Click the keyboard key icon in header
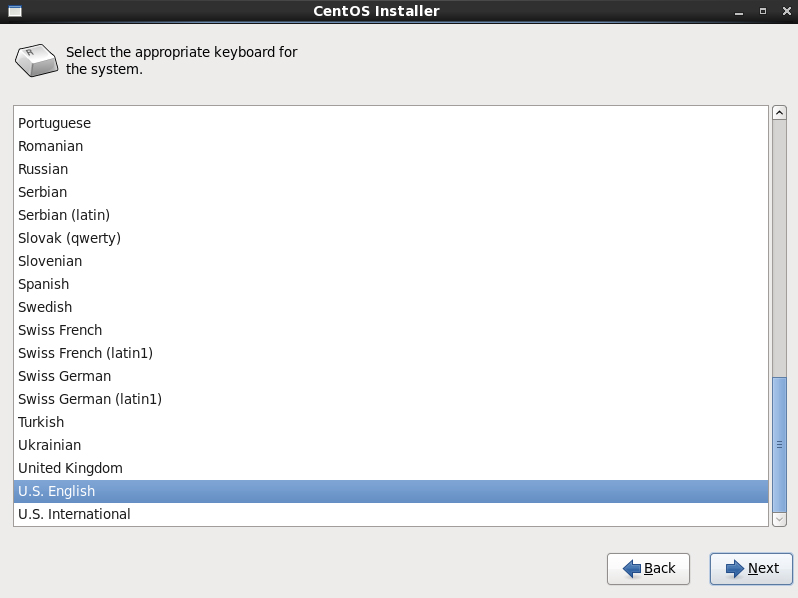Viewport: 798px width, 598px height. pyautogui.click(x=37, y=61)
